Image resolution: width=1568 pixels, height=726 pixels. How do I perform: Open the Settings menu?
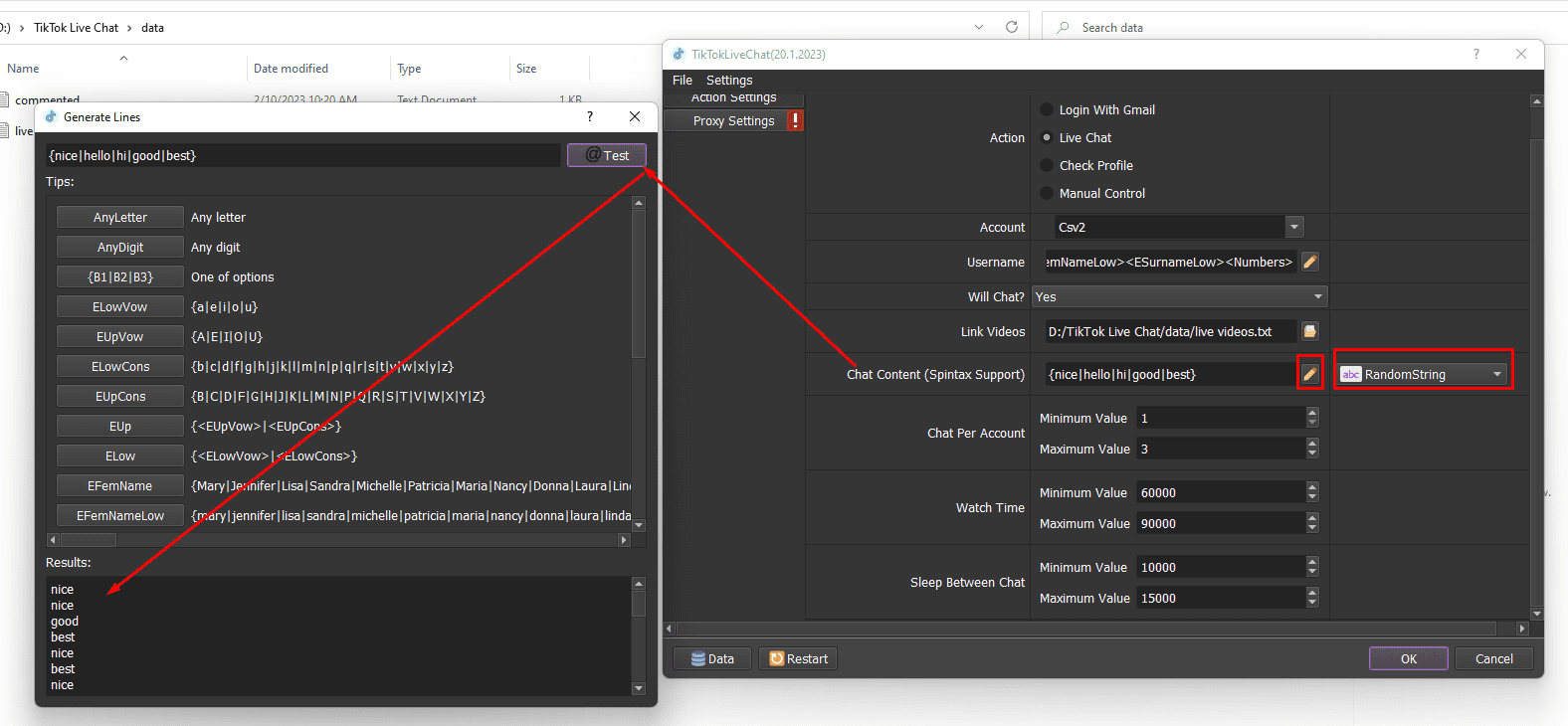pyautogui.click(x=729, y=80)
